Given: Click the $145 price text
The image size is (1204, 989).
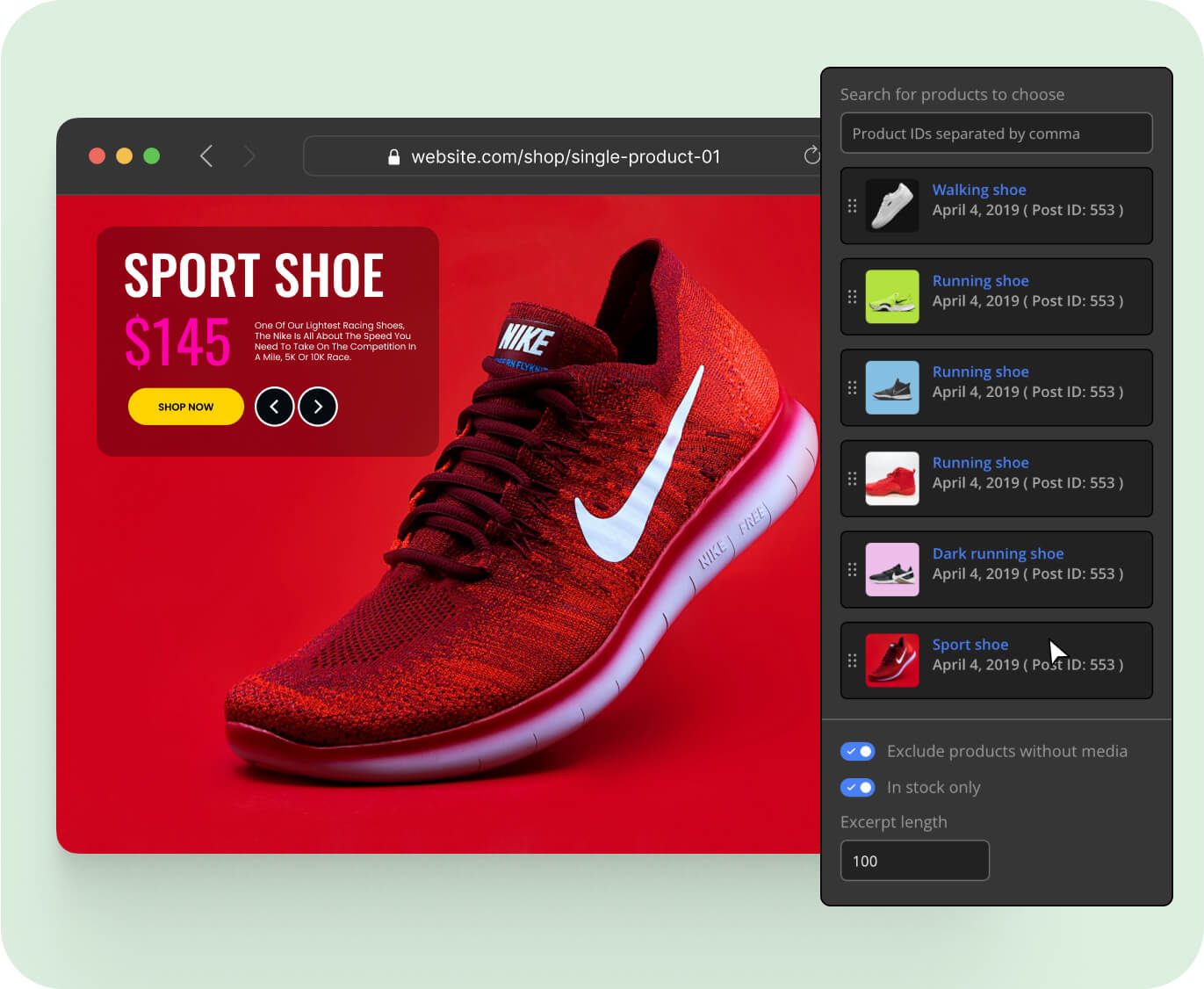Looking at the screenshot, I should point(177,342).
